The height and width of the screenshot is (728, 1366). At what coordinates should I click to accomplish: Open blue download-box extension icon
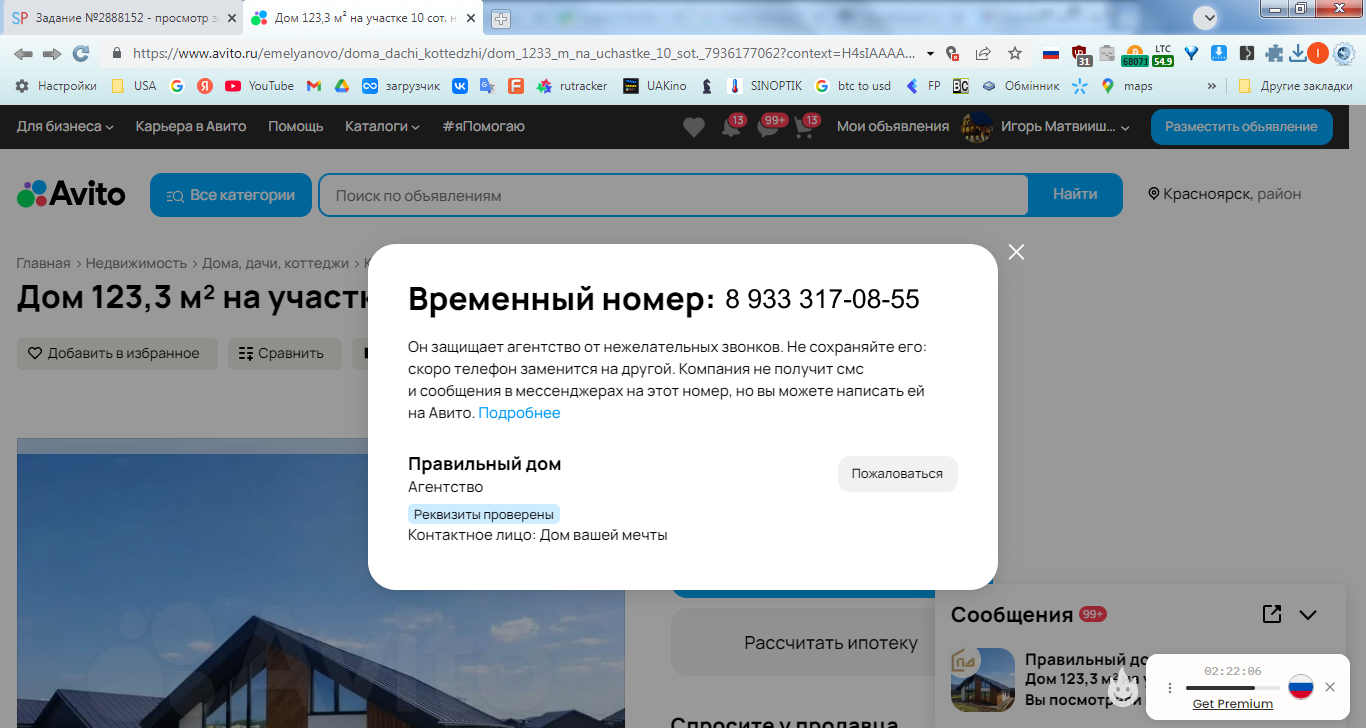click(x=1219, y=53)
